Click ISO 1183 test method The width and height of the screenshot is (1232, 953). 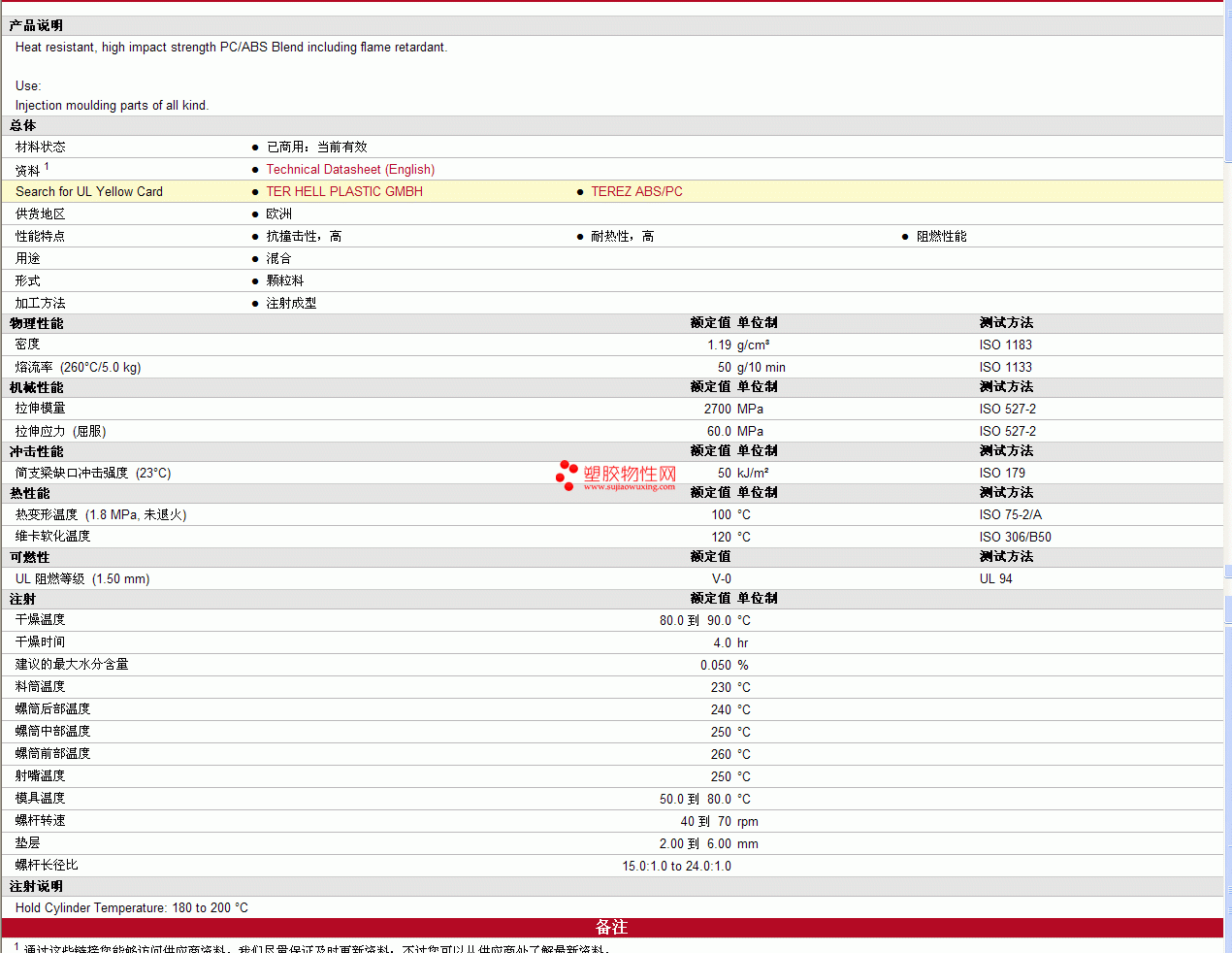[x=1005, y=345]
